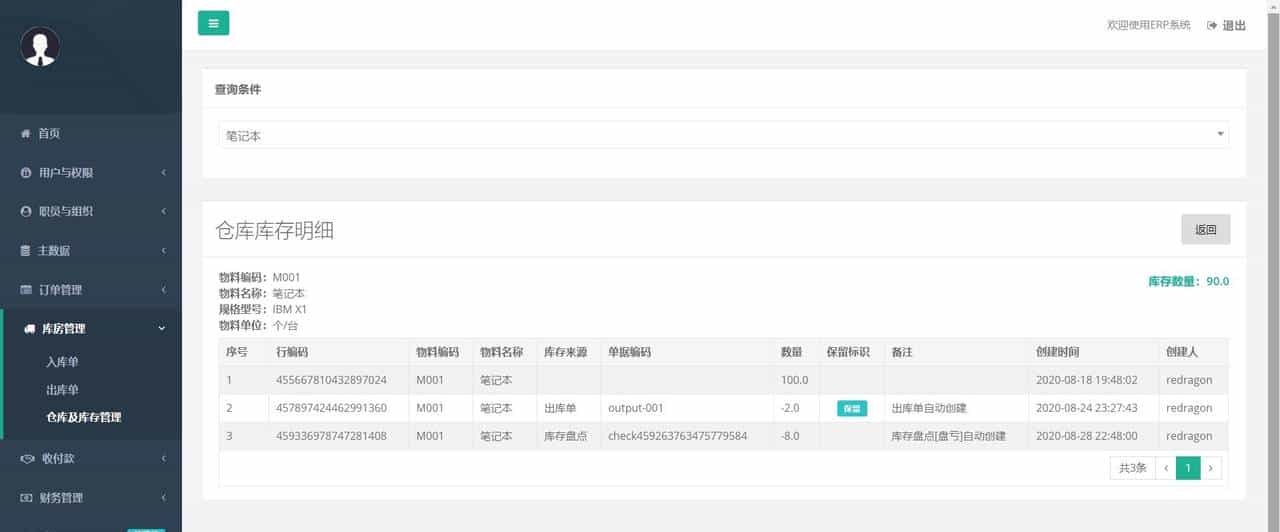Click the 保留 badge in row 2
Viewport: 1280px width, 532px height.
[852, 408]
